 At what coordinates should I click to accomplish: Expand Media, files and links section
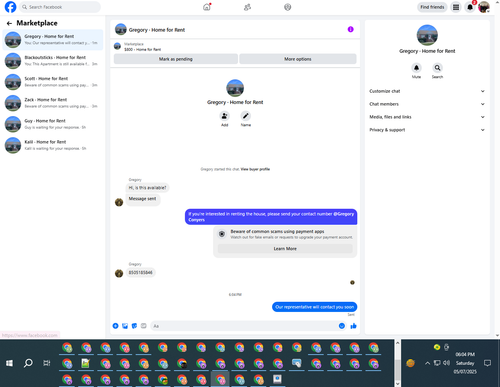[427, 117]
